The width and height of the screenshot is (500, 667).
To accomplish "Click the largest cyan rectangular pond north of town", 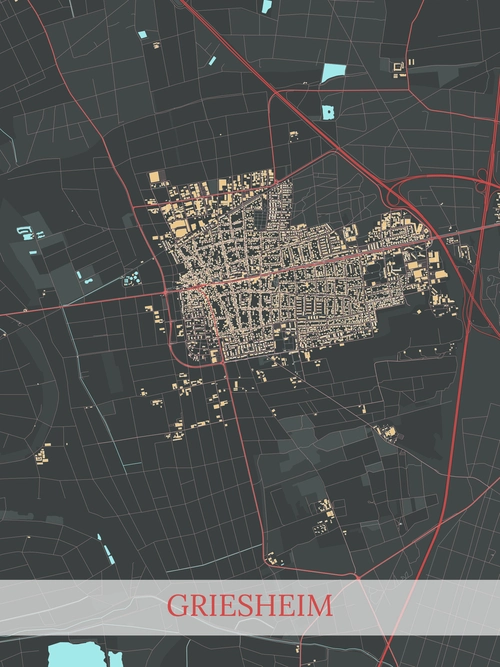I will 333,73.
